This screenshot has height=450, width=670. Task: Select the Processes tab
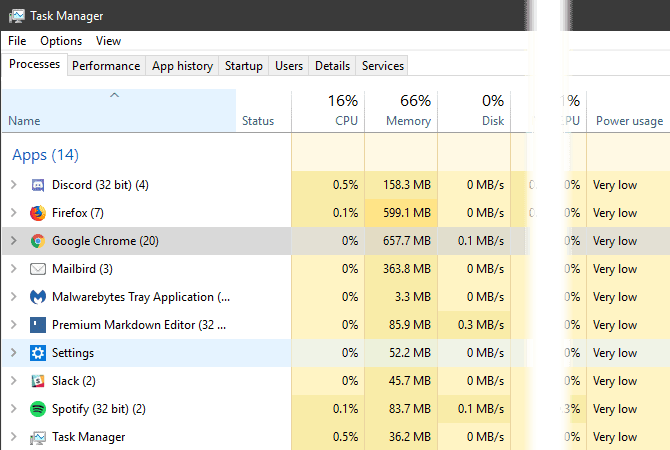tap(35, 64)
